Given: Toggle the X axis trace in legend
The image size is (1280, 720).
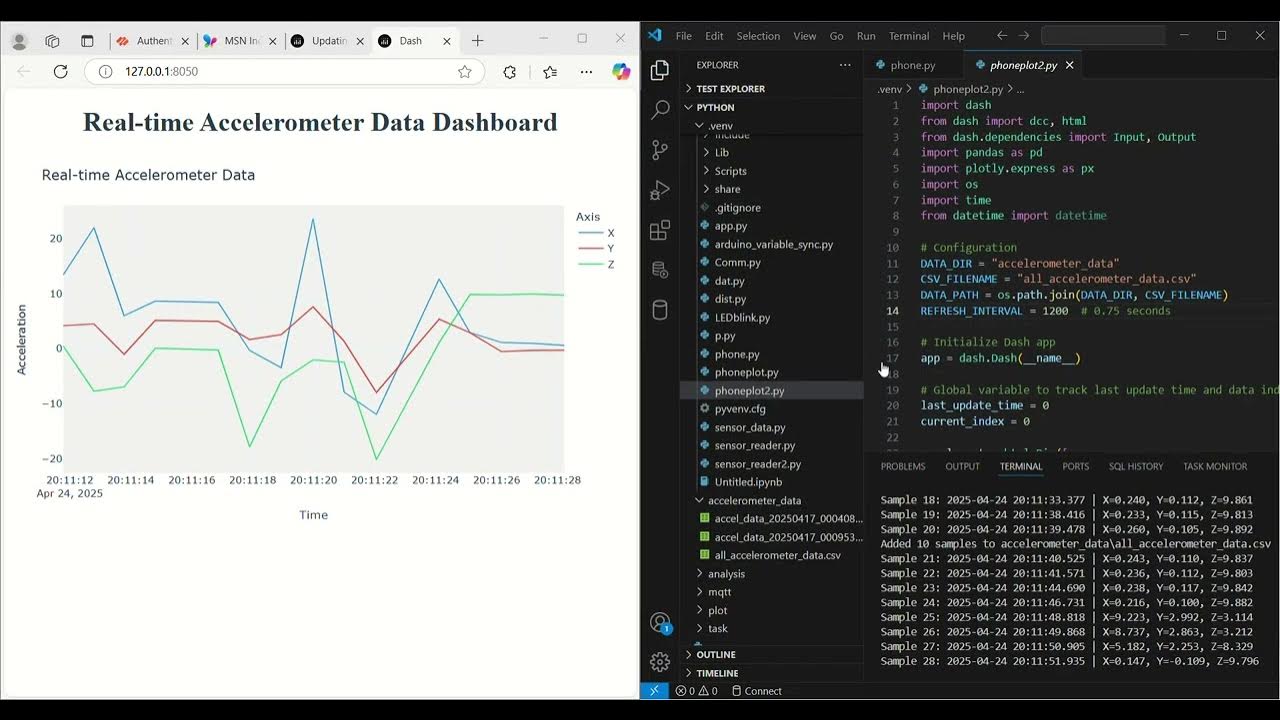Looking at the screenshot, I should pos(597,233).
